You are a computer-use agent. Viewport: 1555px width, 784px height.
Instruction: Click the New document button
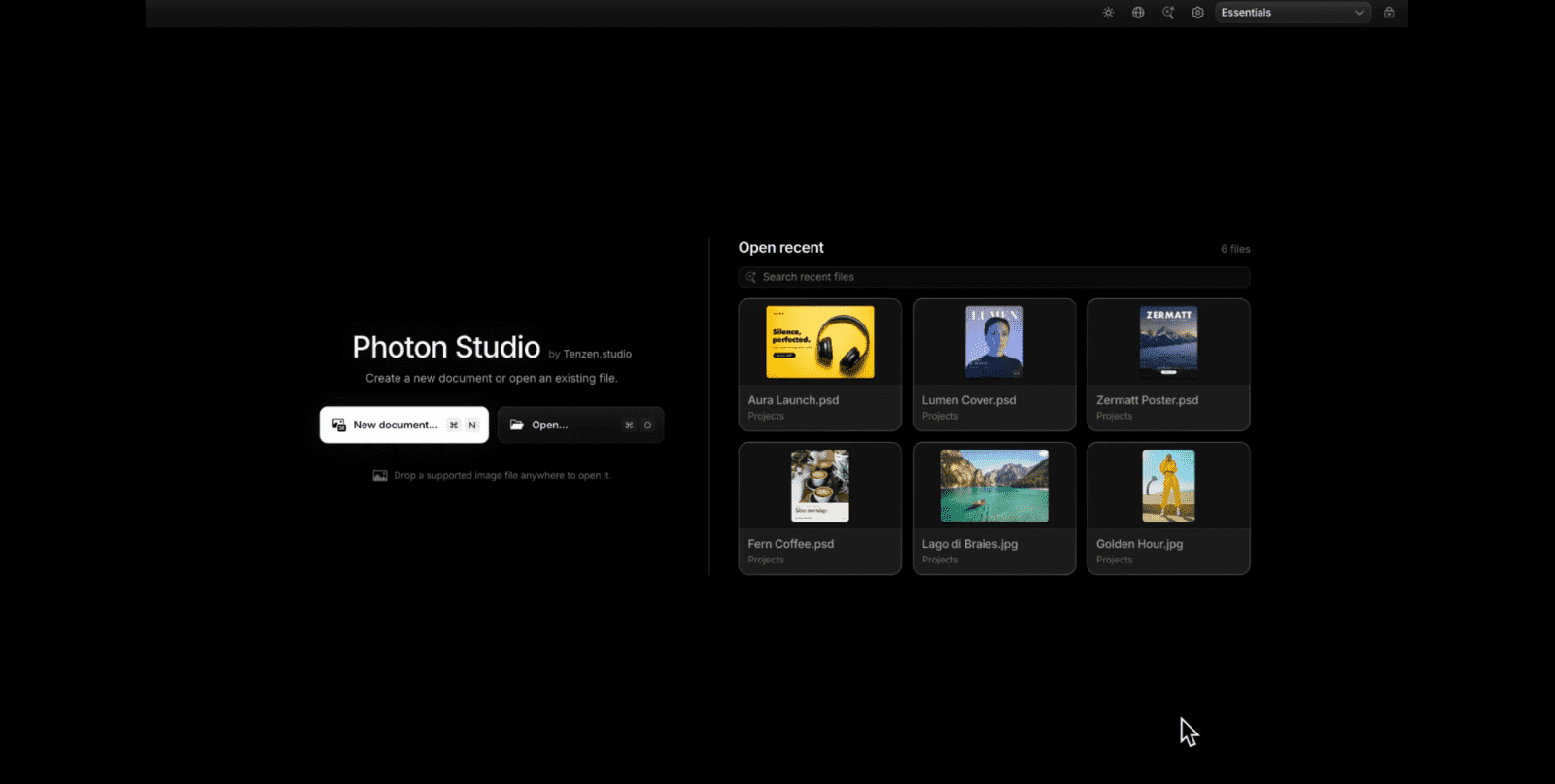404,425
